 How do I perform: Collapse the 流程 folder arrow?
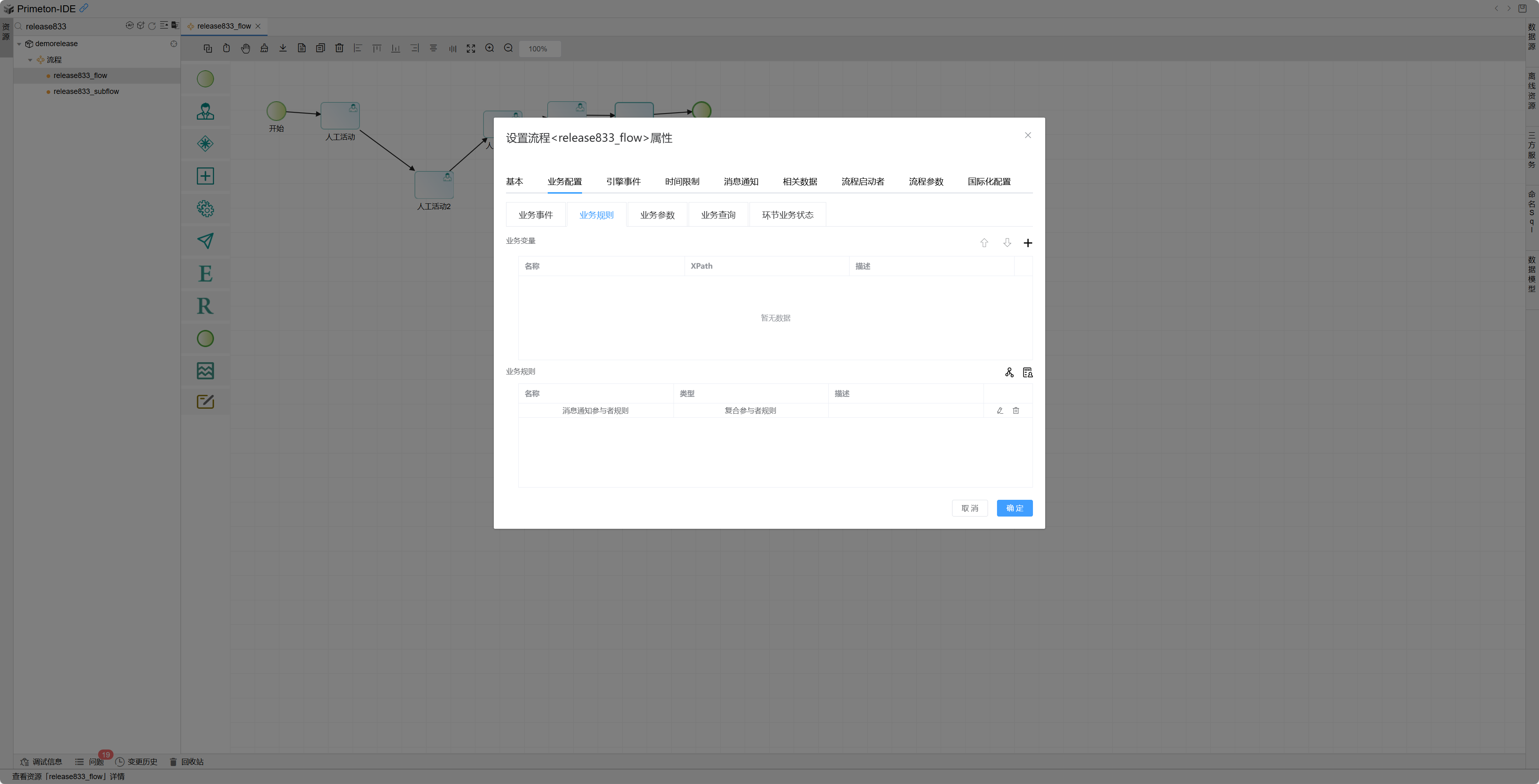point(30,60)
